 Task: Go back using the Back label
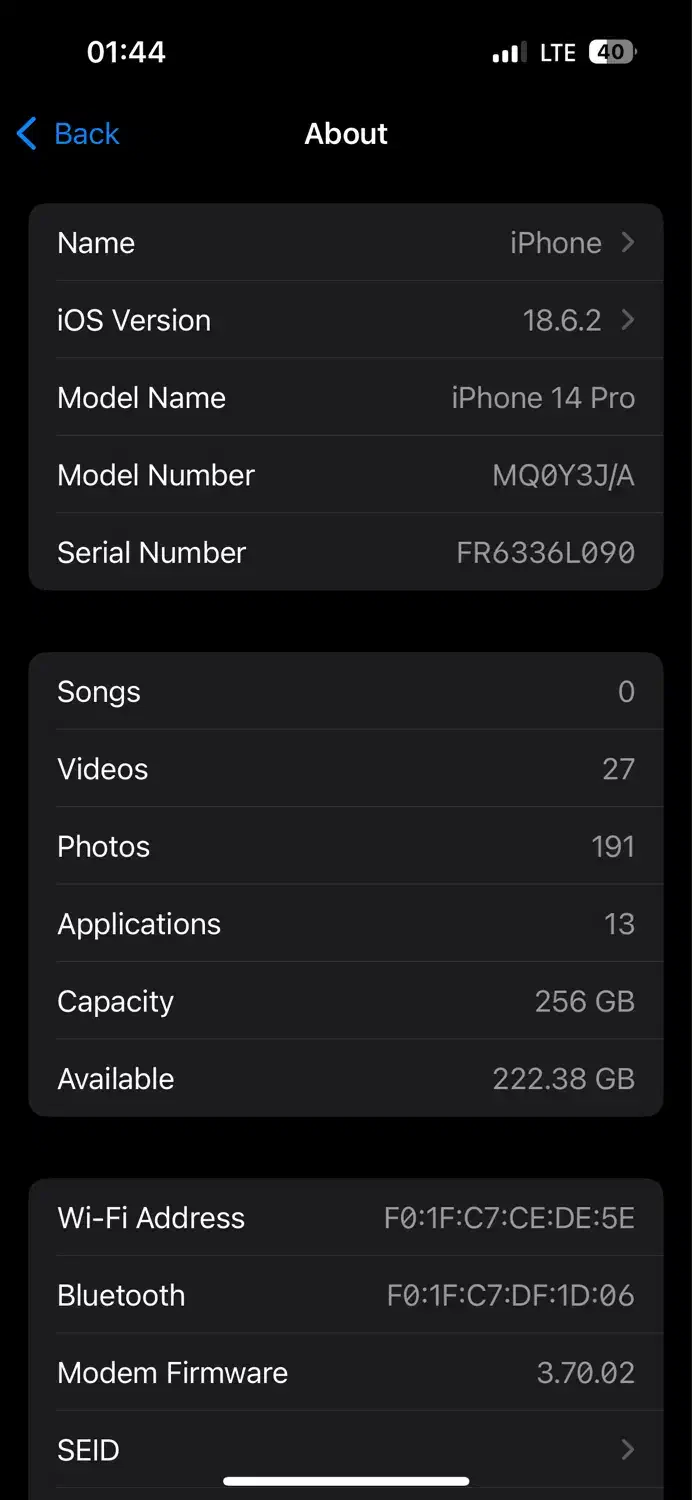click(87, 134)
